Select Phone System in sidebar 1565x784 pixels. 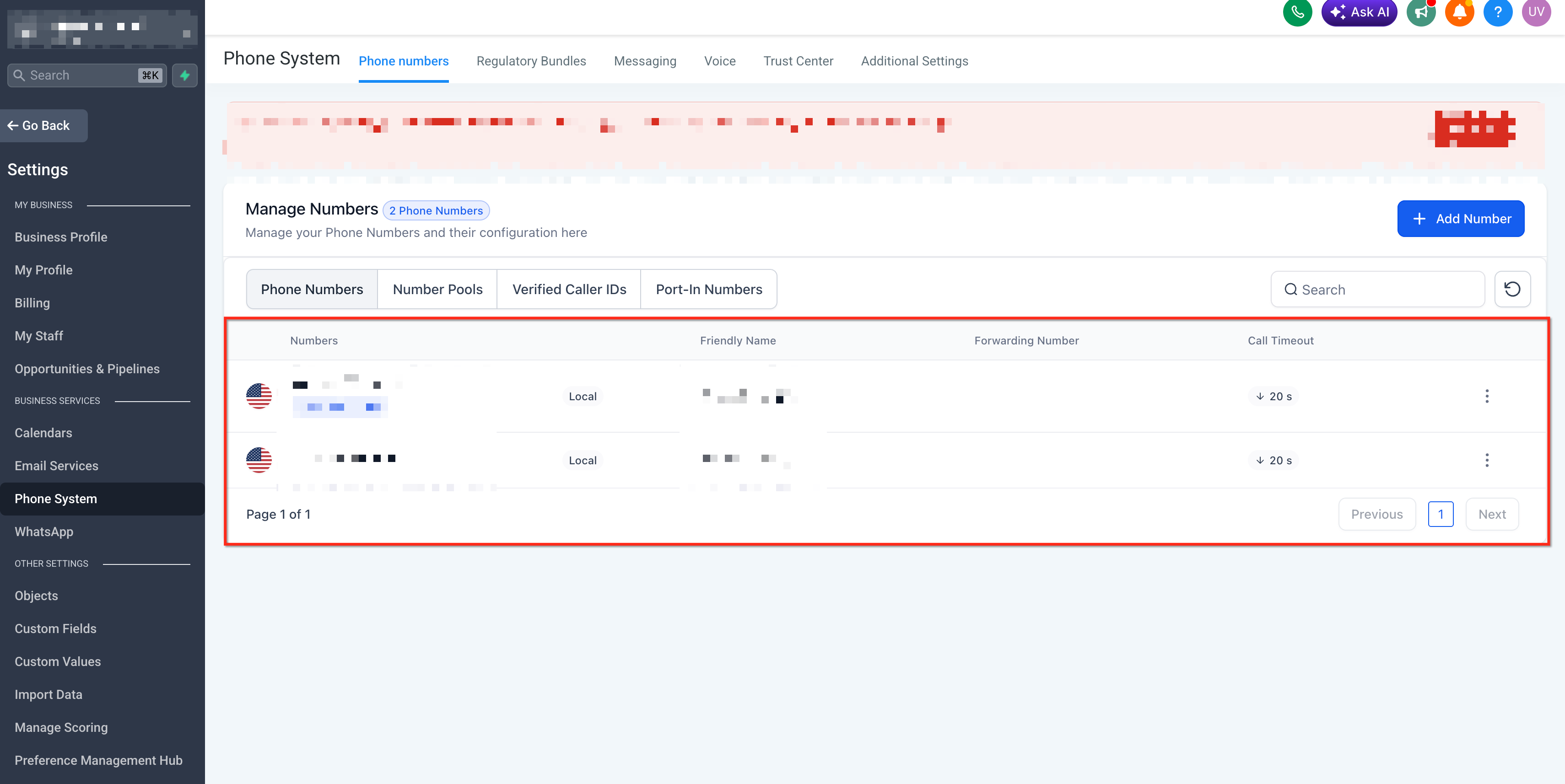click(102, 499)
